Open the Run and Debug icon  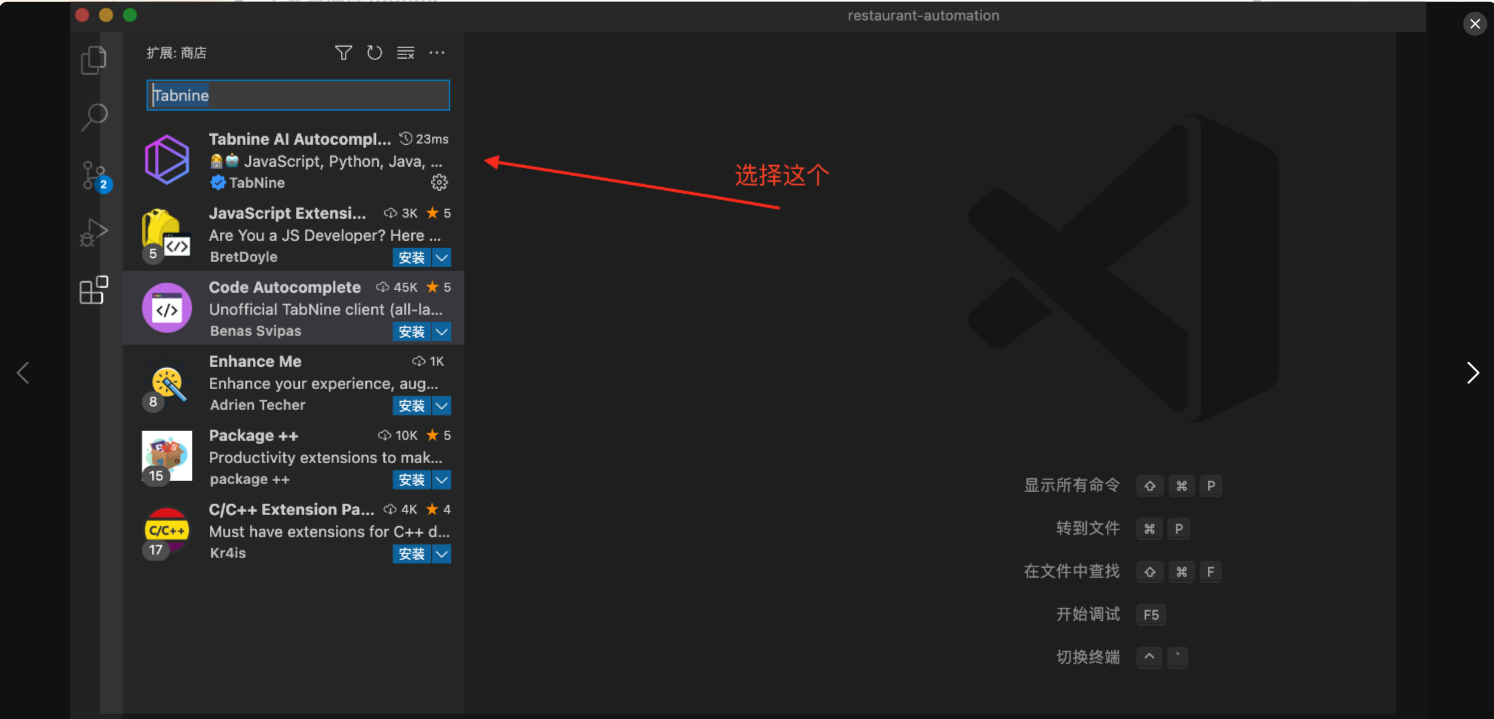point(93,232)
